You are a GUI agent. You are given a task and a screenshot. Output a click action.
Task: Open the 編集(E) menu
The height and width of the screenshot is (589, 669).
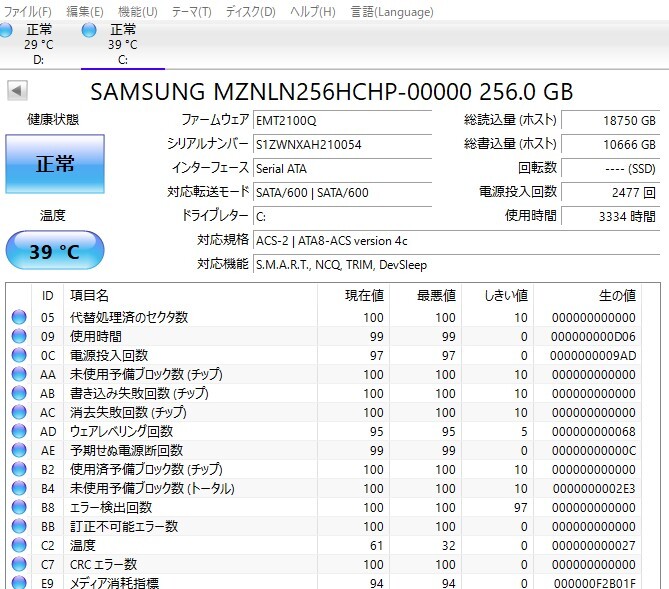[84, 12]
